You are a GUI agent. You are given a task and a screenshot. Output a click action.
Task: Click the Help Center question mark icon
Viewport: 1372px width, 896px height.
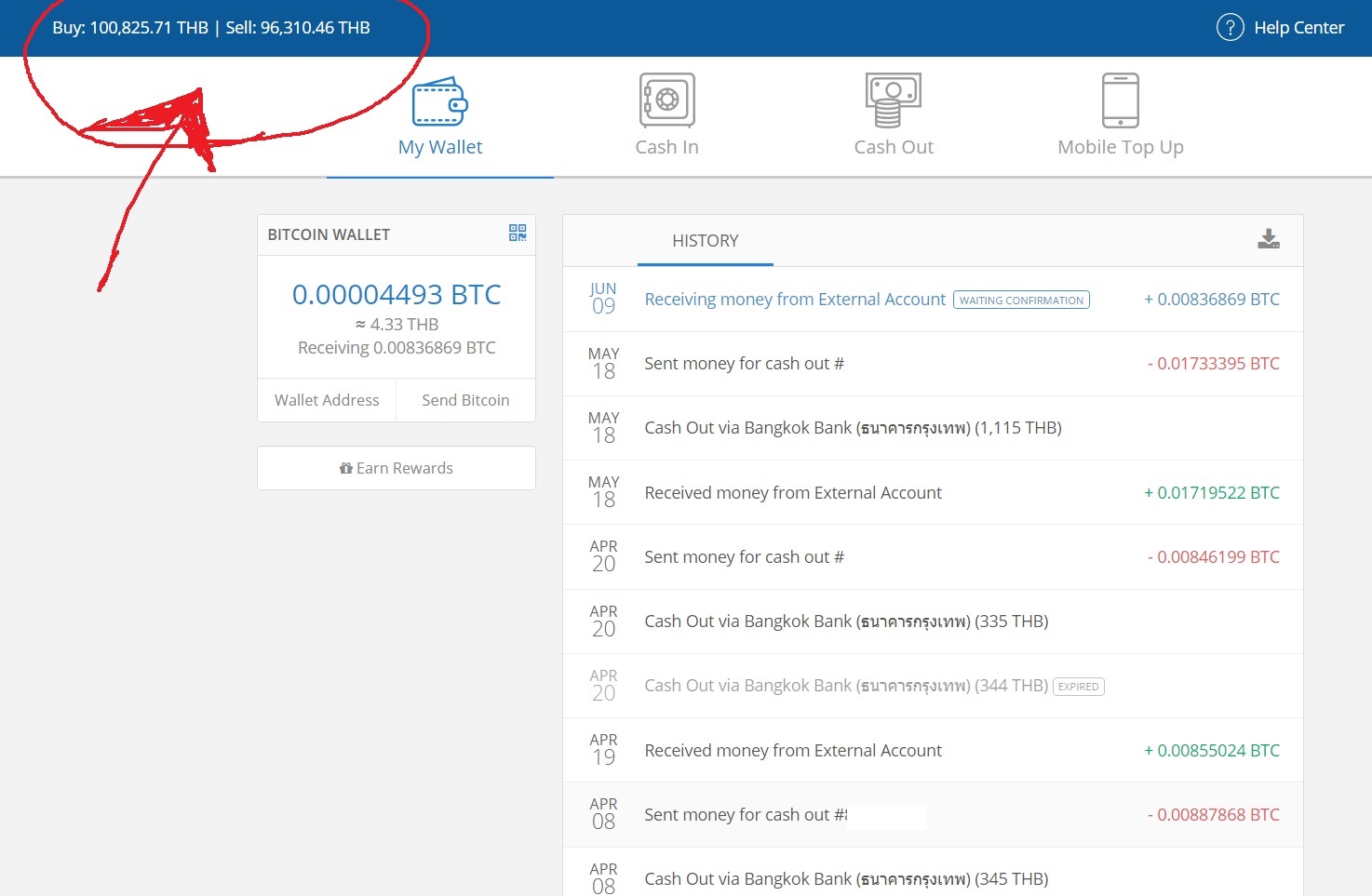[x=1230, y=28]
